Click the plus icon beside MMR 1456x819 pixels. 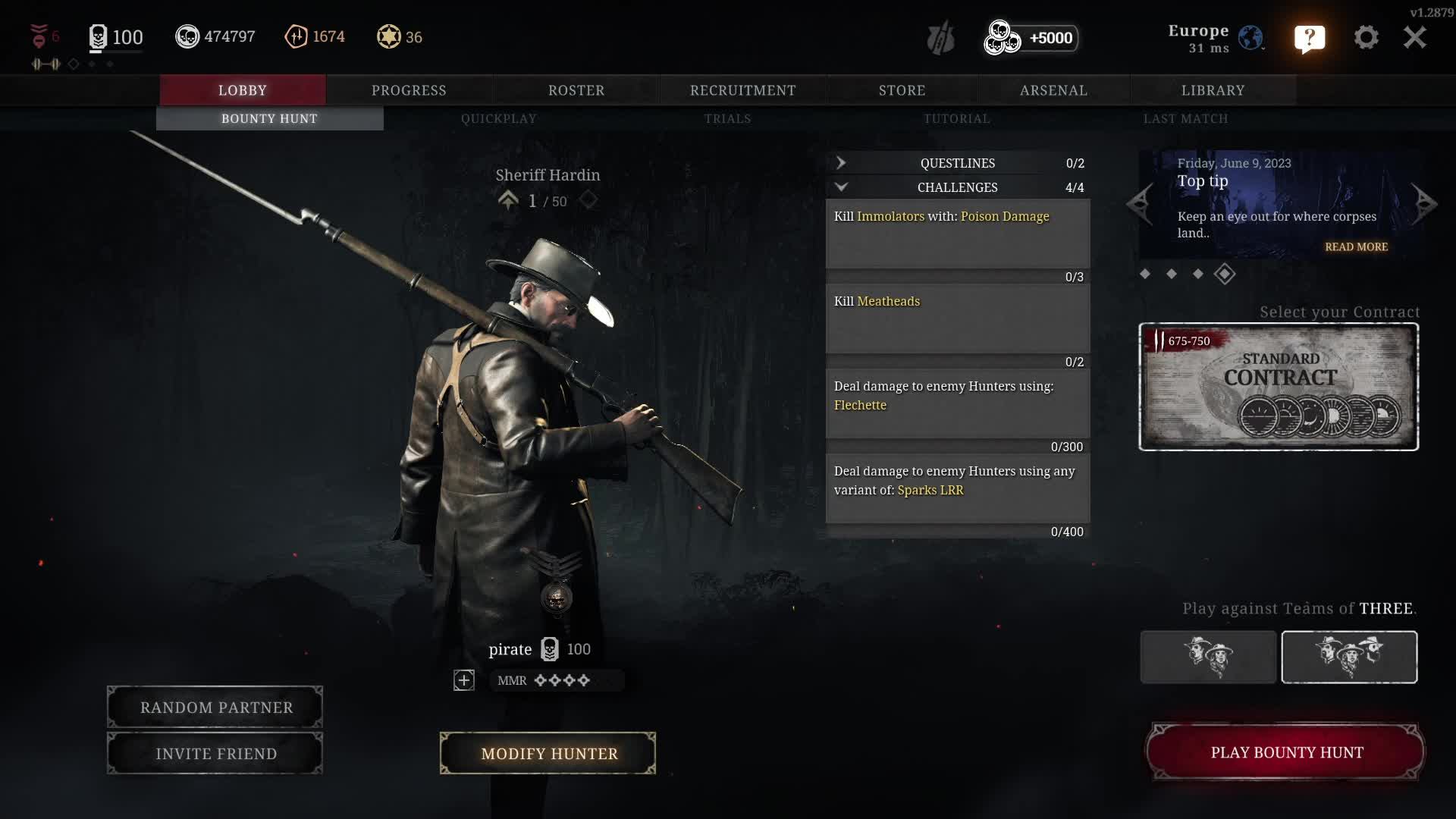tap(464, 680)
